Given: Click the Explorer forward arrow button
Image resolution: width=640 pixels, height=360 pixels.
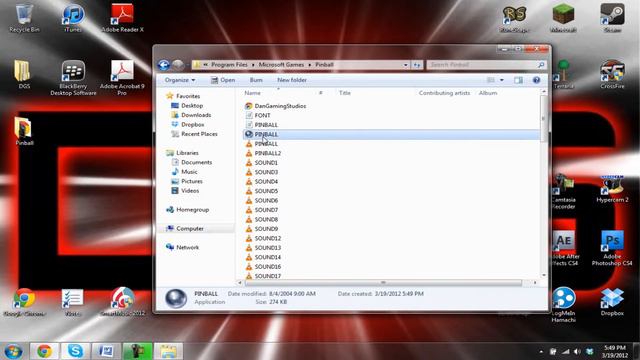Looking at the screenshot, I should 178,65.
